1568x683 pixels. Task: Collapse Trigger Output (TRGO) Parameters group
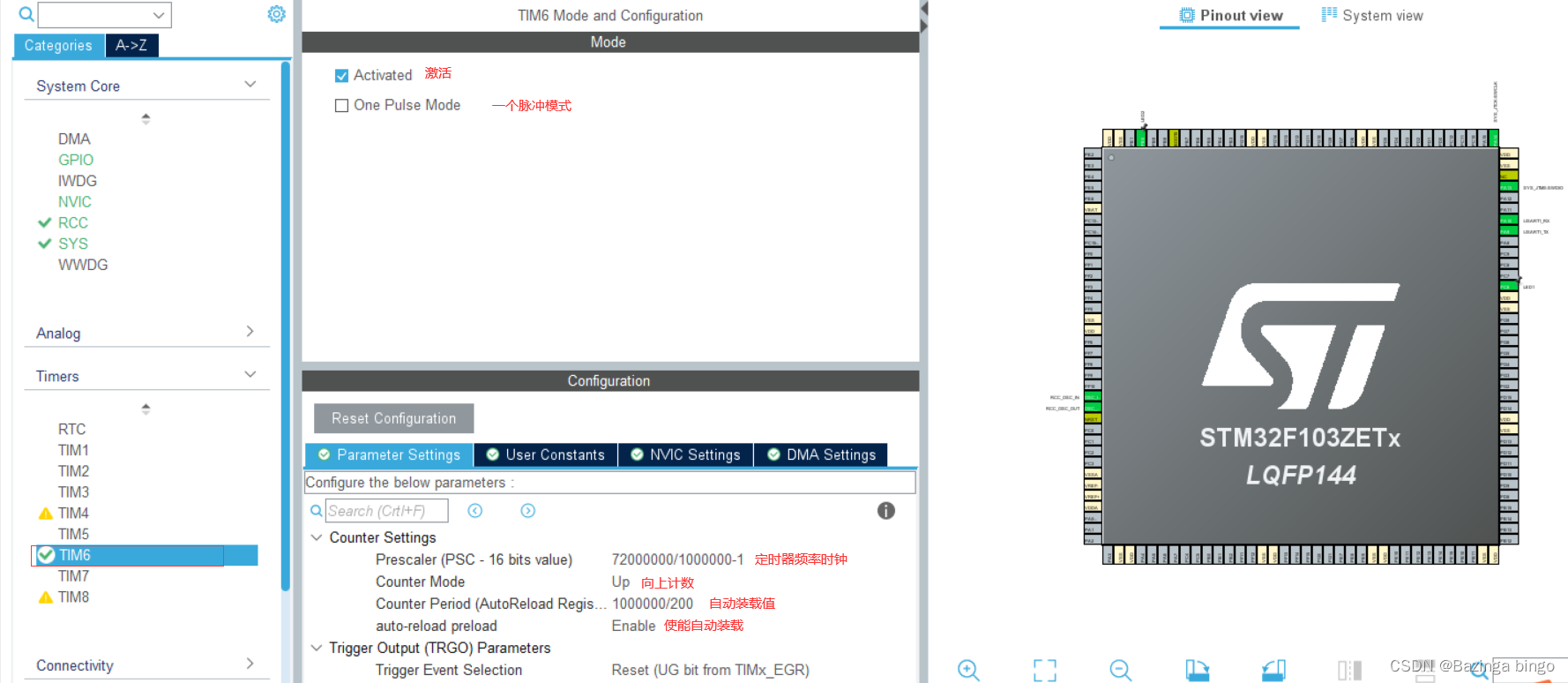[x=317, y=648]
